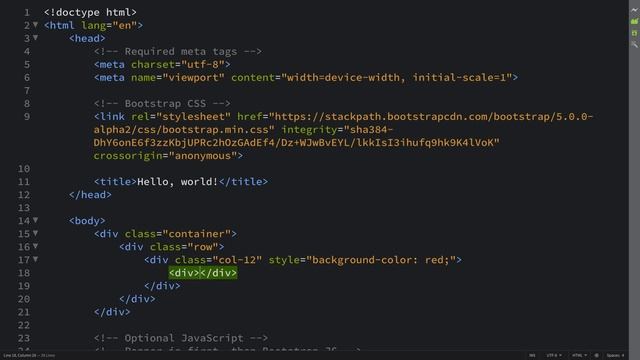Click the green square plugin icon in sidebar
The image size is (640, 360).
click(634, 33)
